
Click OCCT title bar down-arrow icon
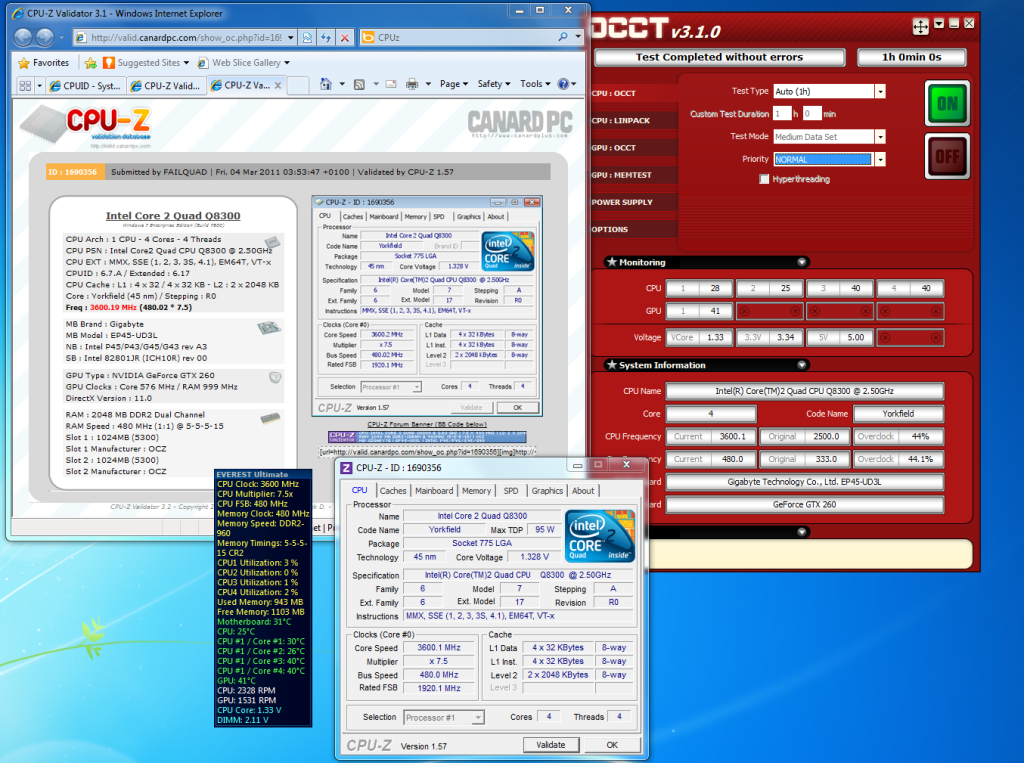[x=938, y=24]
